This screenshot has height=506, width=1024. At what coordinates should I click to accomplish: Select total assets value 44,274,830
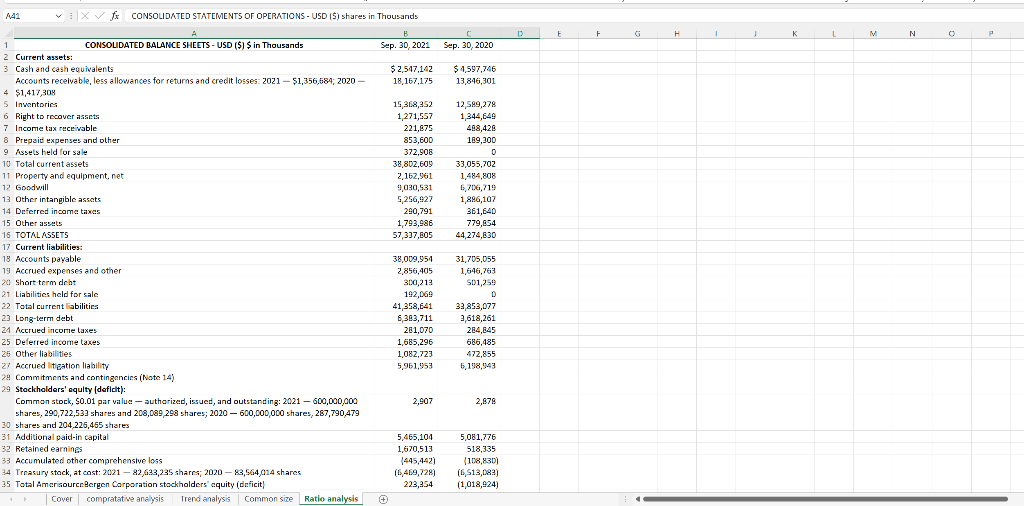[x=468, y=235]
